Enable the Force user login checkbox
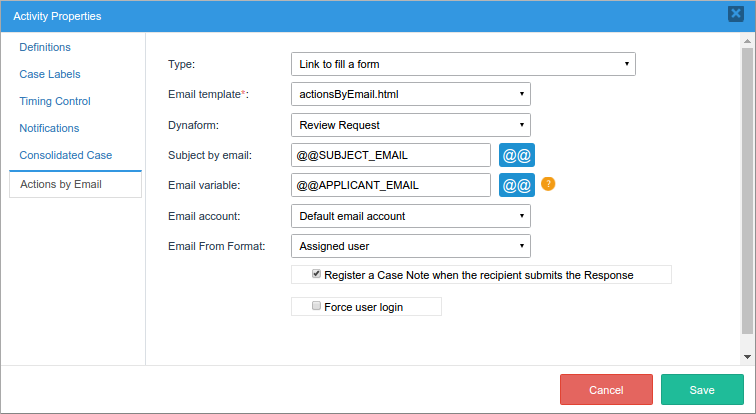756x414 pixels. pos(317,306)
